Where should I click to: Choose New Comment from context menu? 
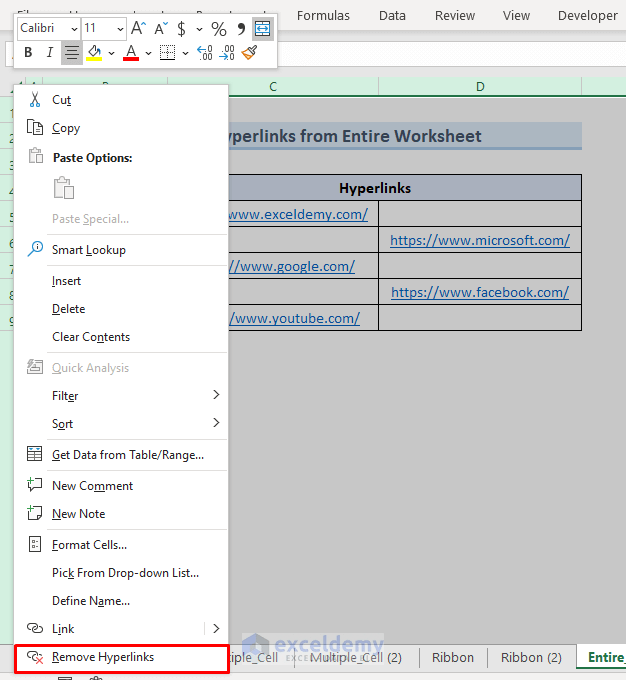121,486
